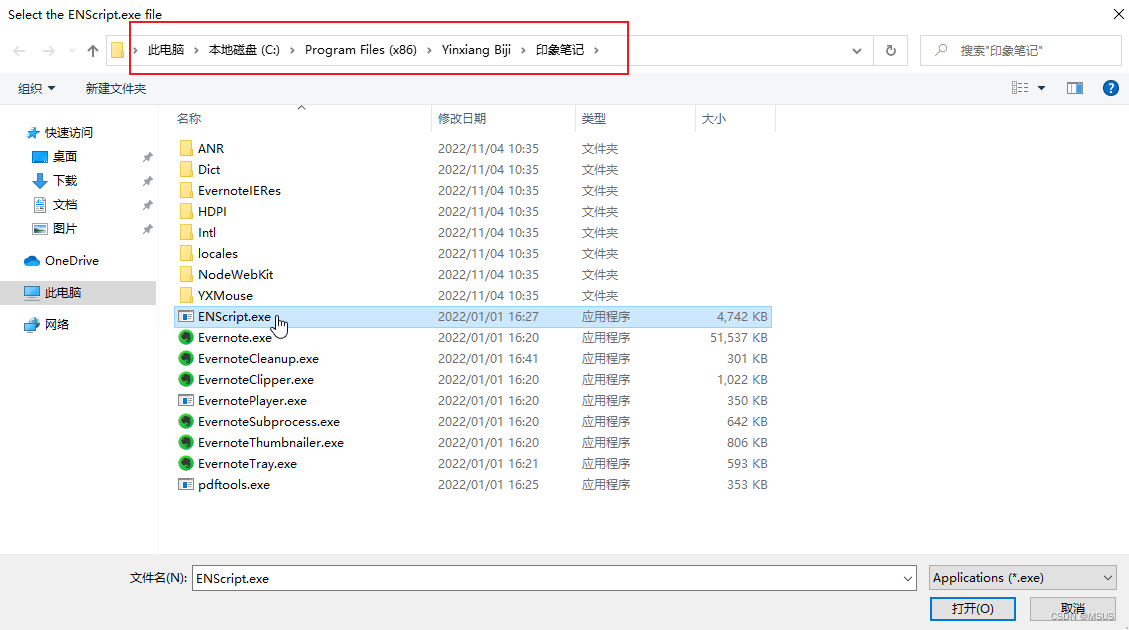Screen dimensions: 1129x630
Task: Select the YXMouse folder name
Action: pyautogui.click(x=225, y=295)
